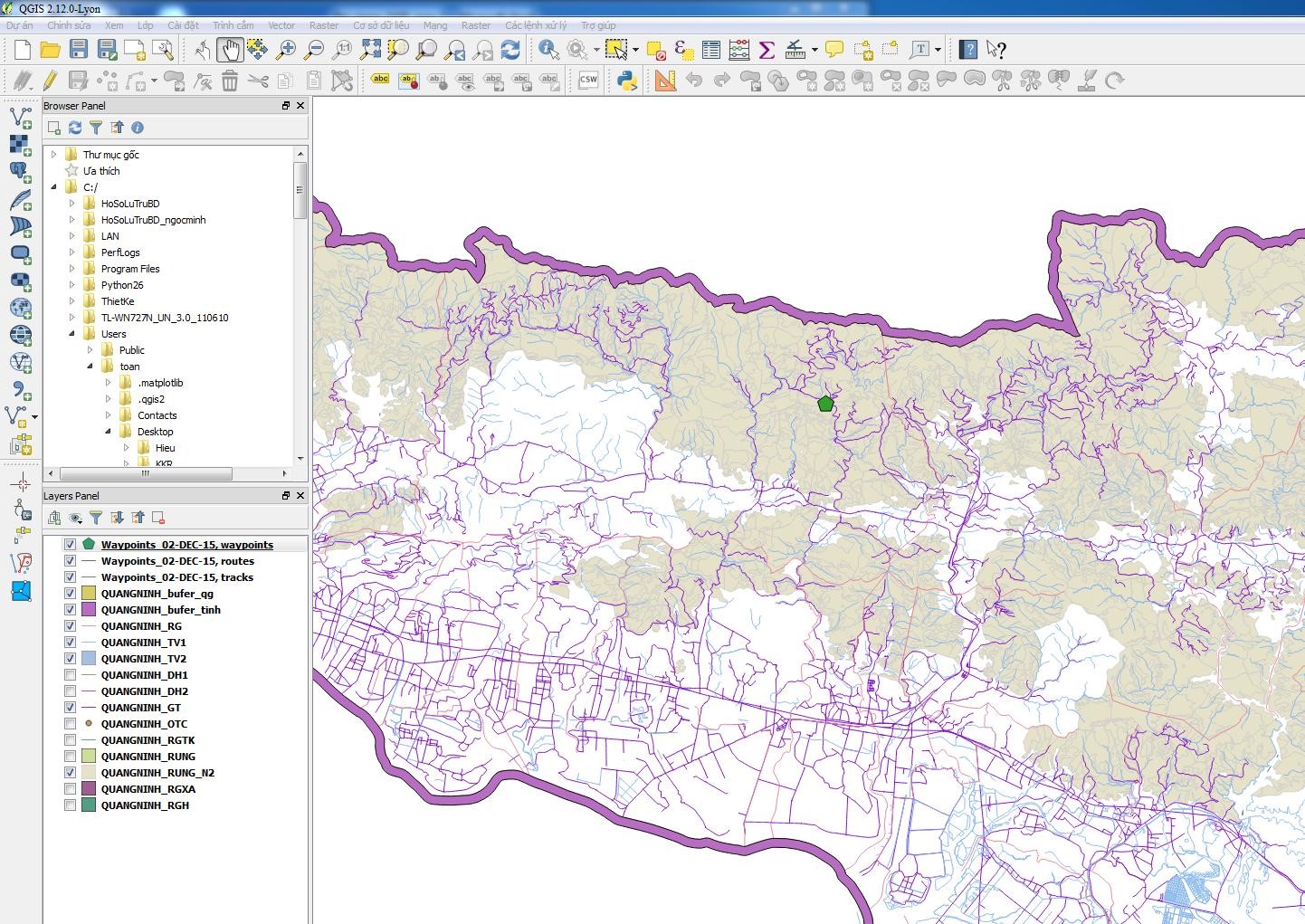This screenshot has width=1305, height=924.
Task: Refresh the map canvas
Action: coord(510,50)
